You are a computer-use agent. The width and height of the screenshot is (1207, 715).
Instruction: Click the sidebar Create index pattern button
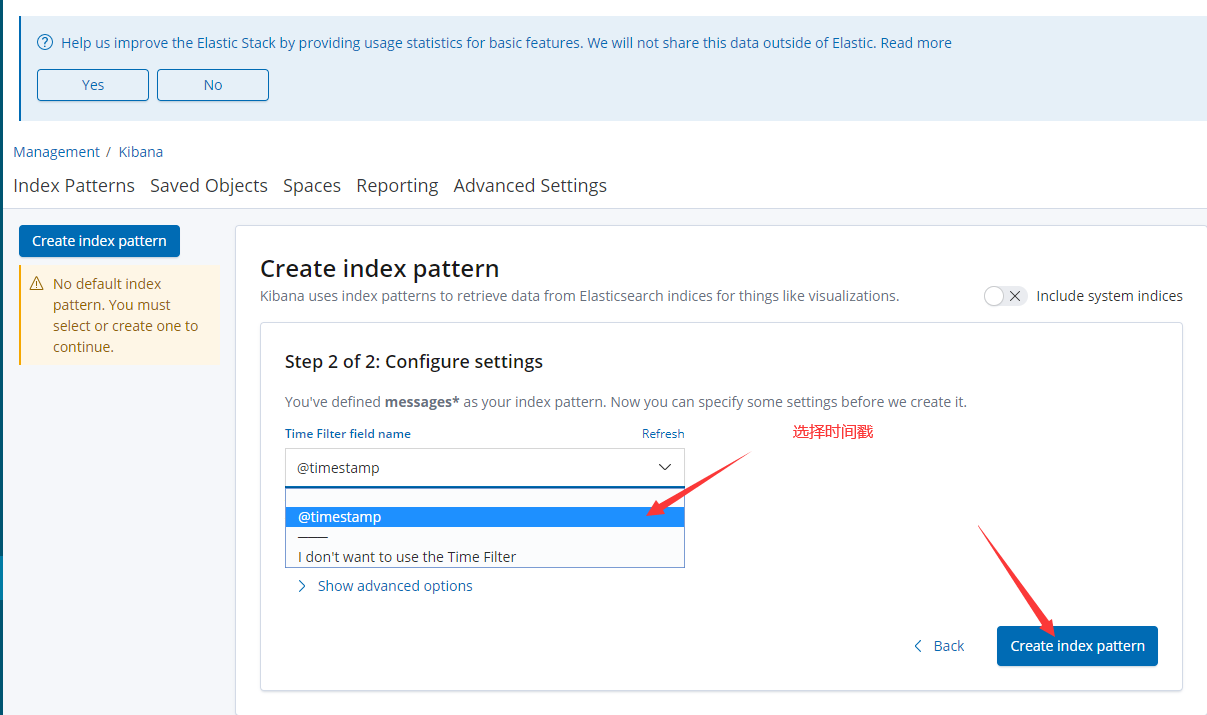(99, 241)
